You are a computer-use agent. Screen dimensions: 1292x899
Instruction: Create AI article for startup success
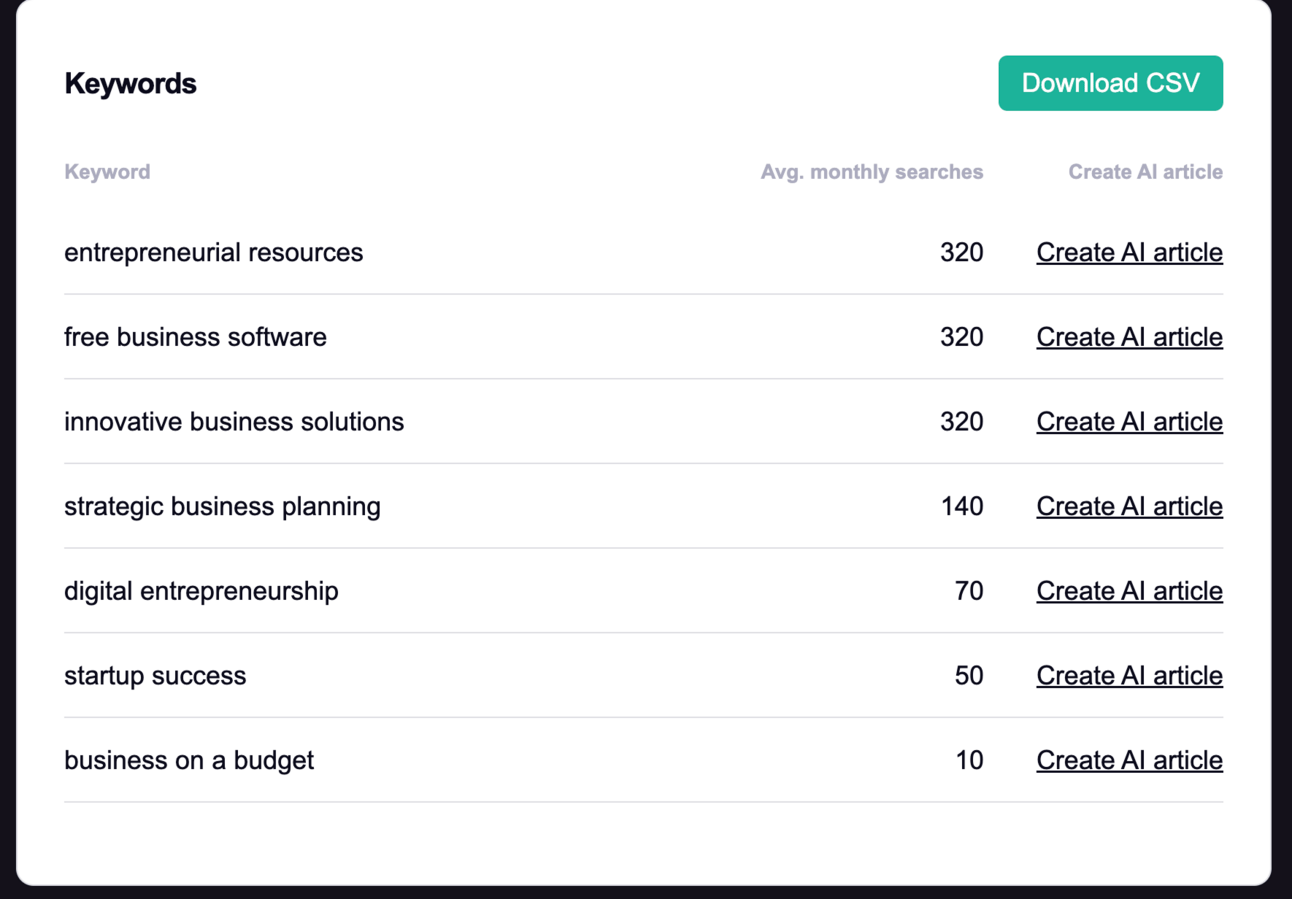1129,676
